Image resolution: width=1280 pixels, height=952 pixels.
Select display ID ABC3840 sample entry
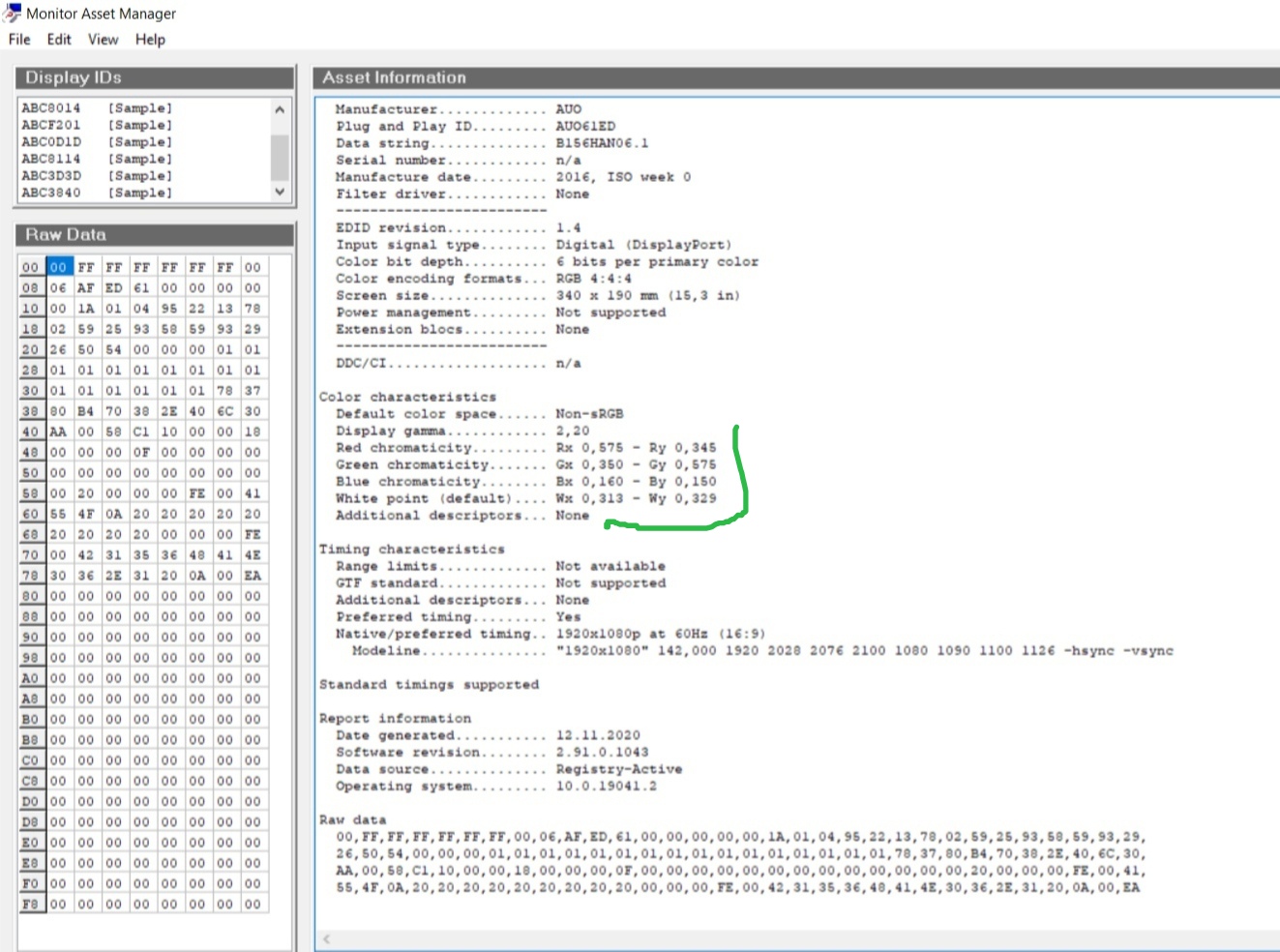97,193
